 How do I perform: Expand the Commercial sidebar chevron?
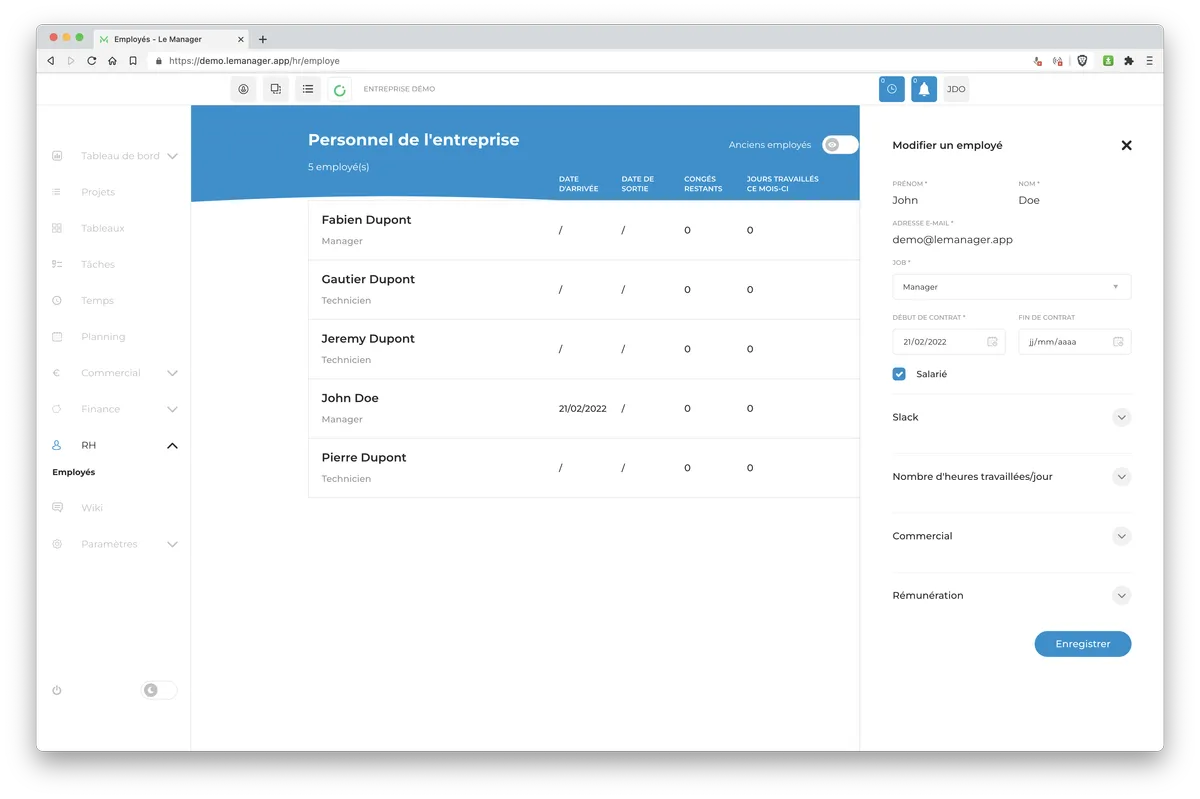[172, 373]
